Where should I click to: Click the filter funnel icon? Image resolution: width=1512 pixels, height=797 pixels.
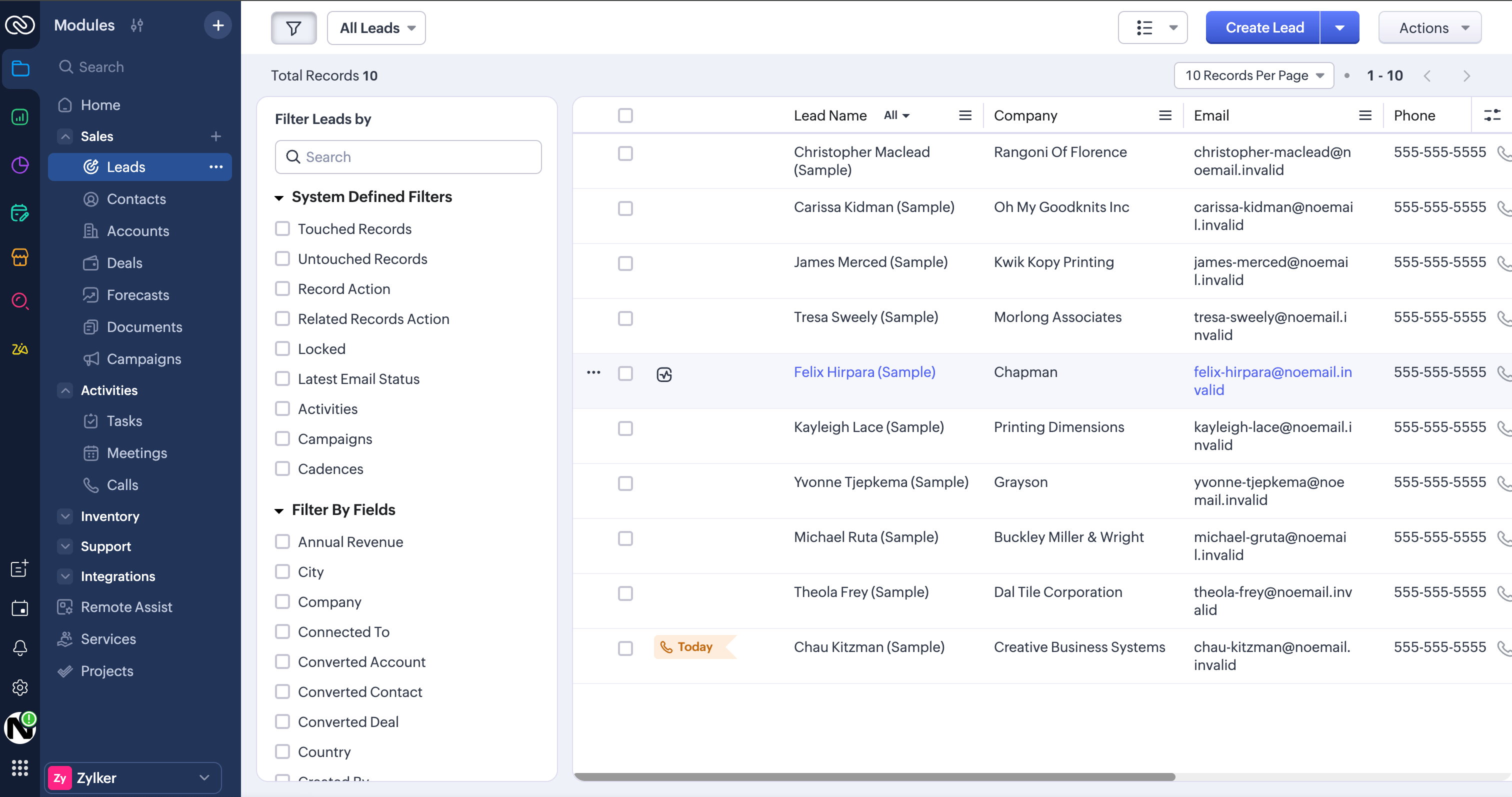click(293, 27)
